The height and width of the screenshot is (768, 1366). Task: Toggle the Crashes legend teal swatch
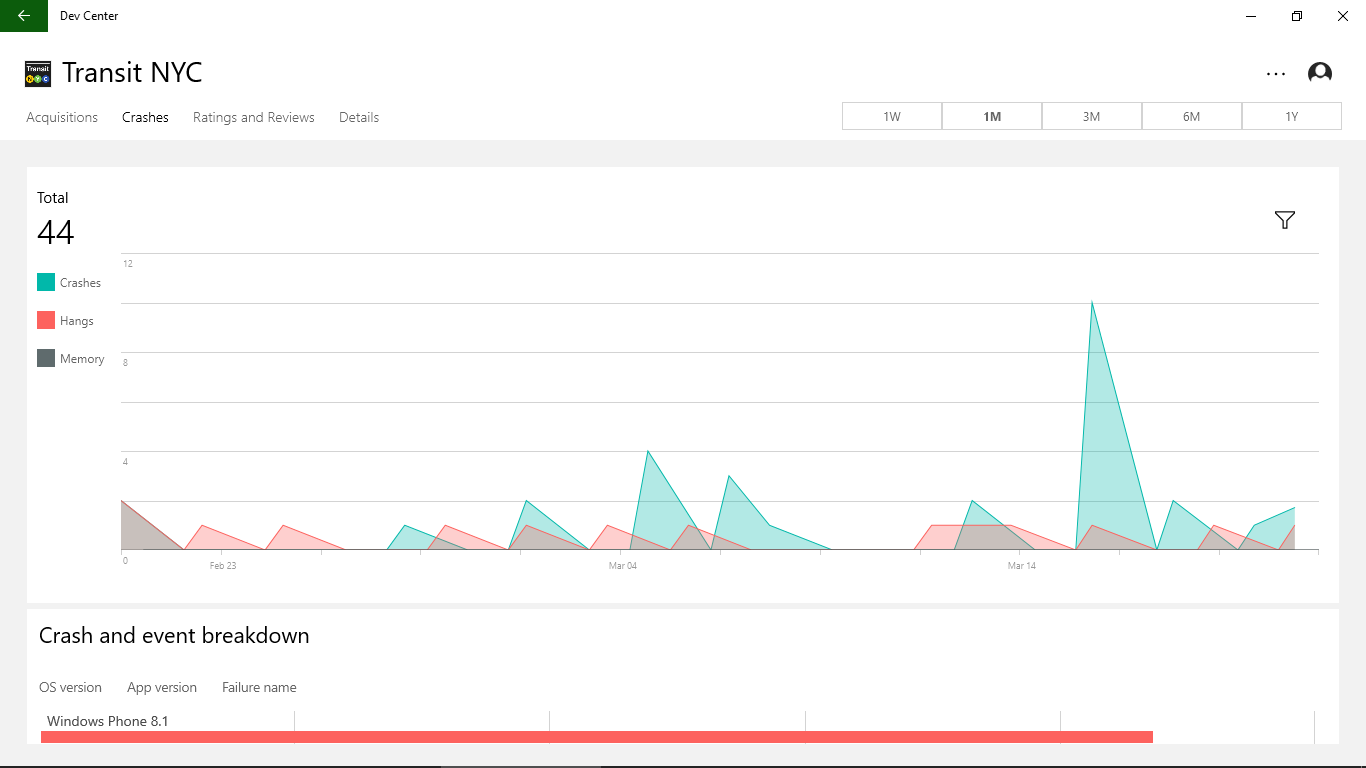point(46,282)
